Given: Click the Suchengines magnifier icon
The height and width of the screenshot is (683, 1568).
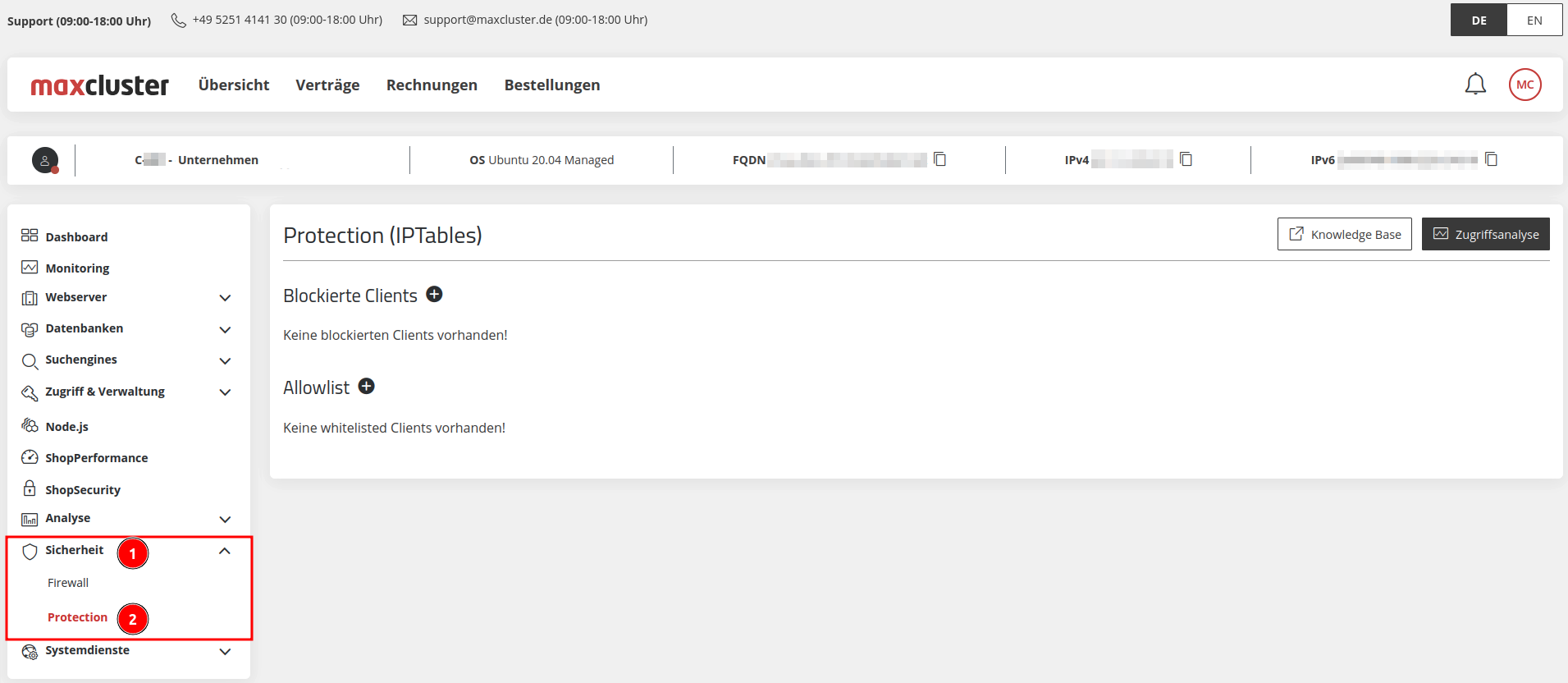Looking at the screenshot, I should [x=30, y=361].
